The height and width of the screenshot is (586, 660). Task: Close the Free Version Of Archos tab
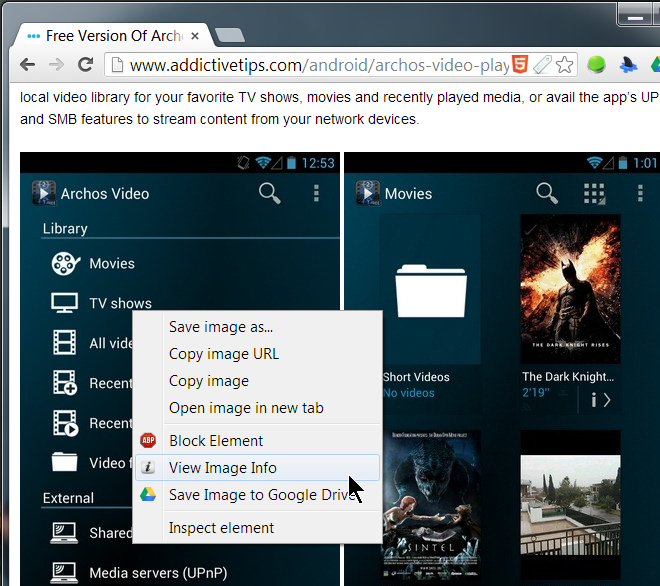(194, 36)
